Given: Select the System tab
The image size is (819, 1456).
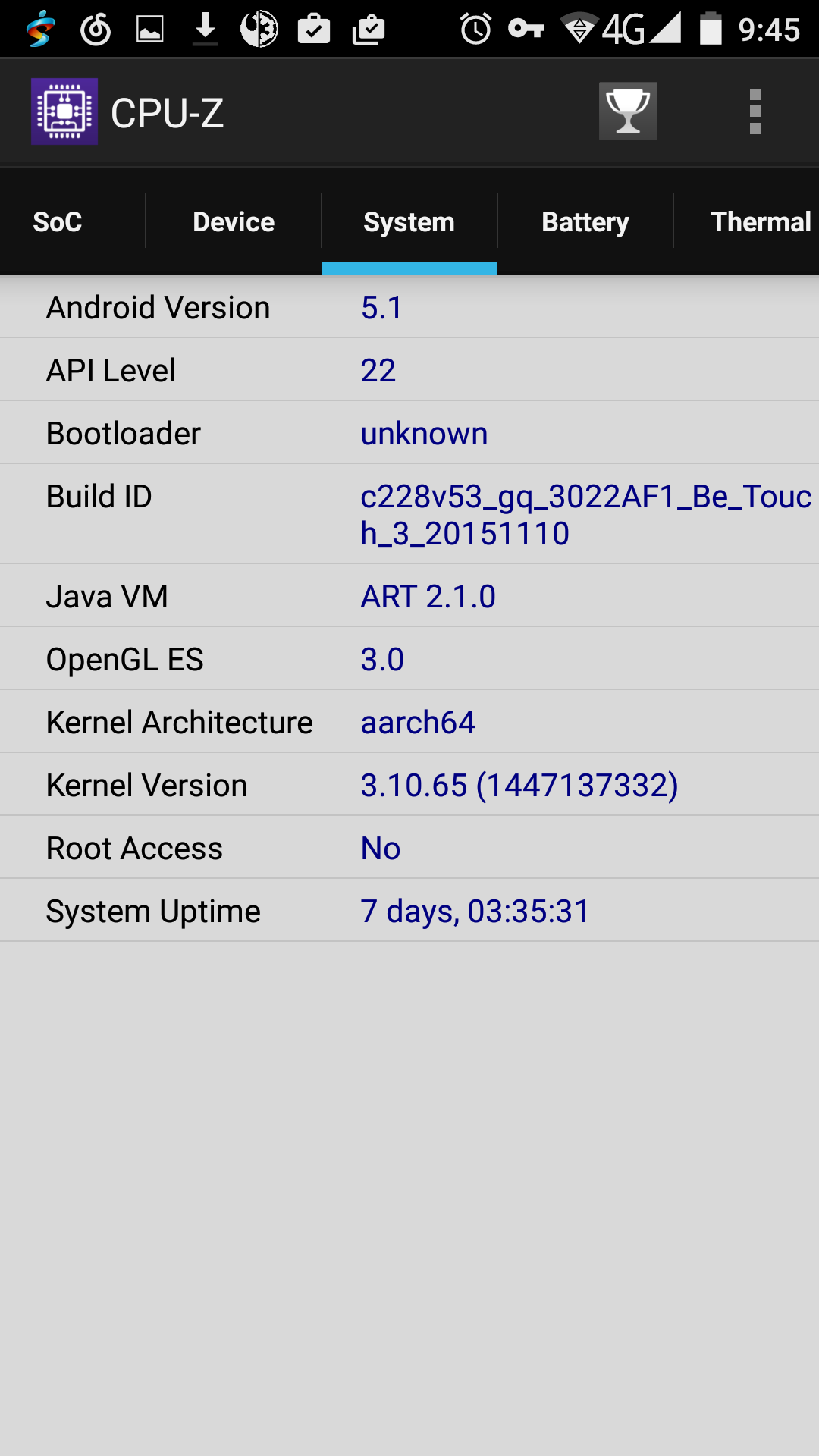Looking at the screenshot, I should [x=409, y=221].
